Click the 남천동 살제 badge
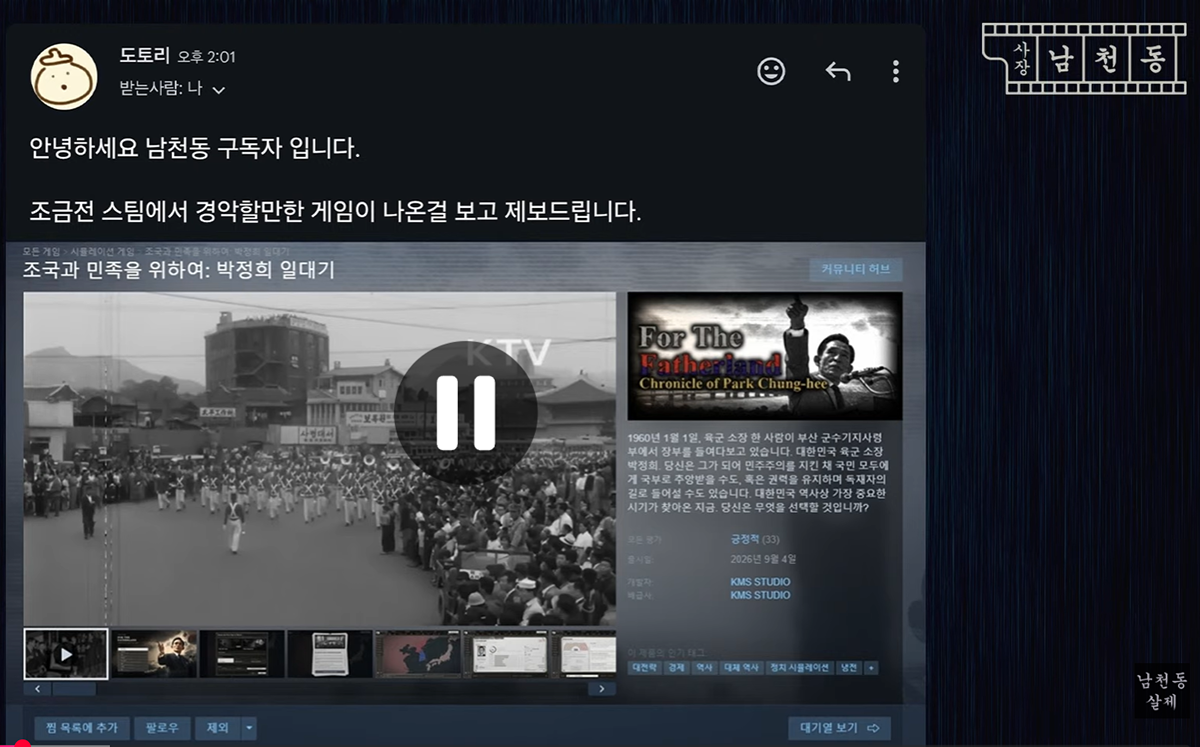1200x747 pixels. (1162, 692)
